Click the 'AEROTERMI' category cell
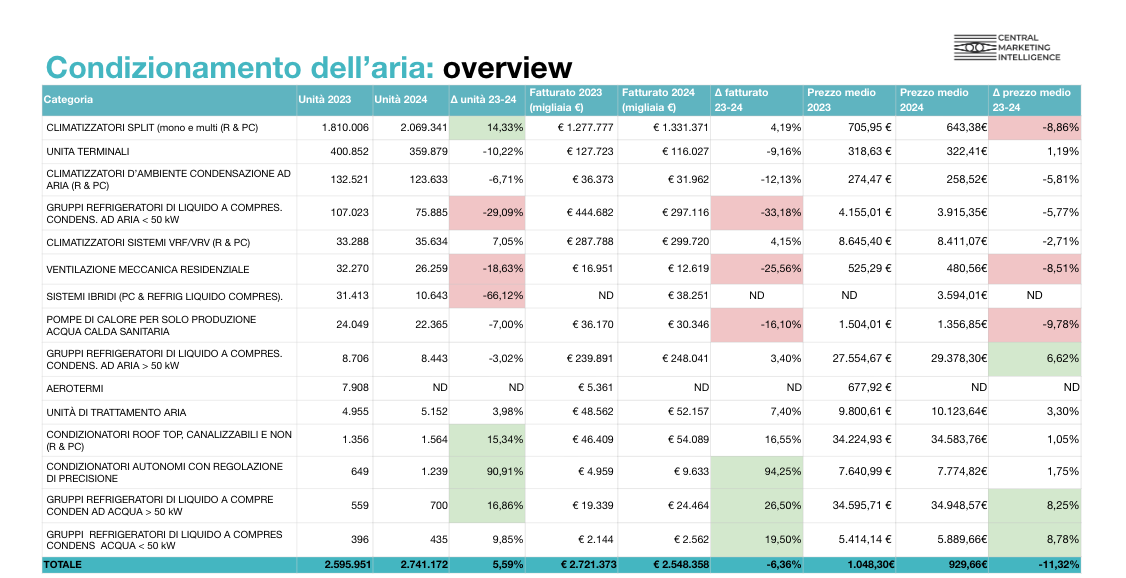 [74, 387]
